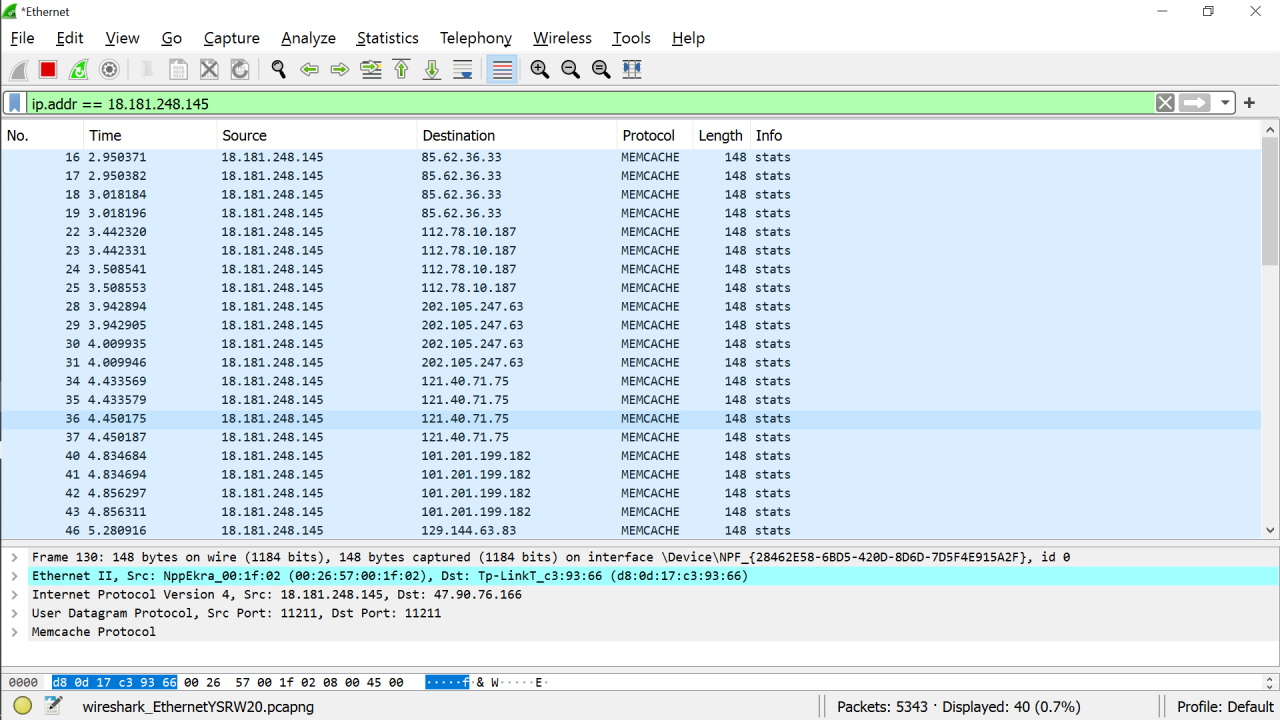Open the Statistics menu
Image resolution: width=1280 pixels, height=720 pixels.
coord(388,38)
